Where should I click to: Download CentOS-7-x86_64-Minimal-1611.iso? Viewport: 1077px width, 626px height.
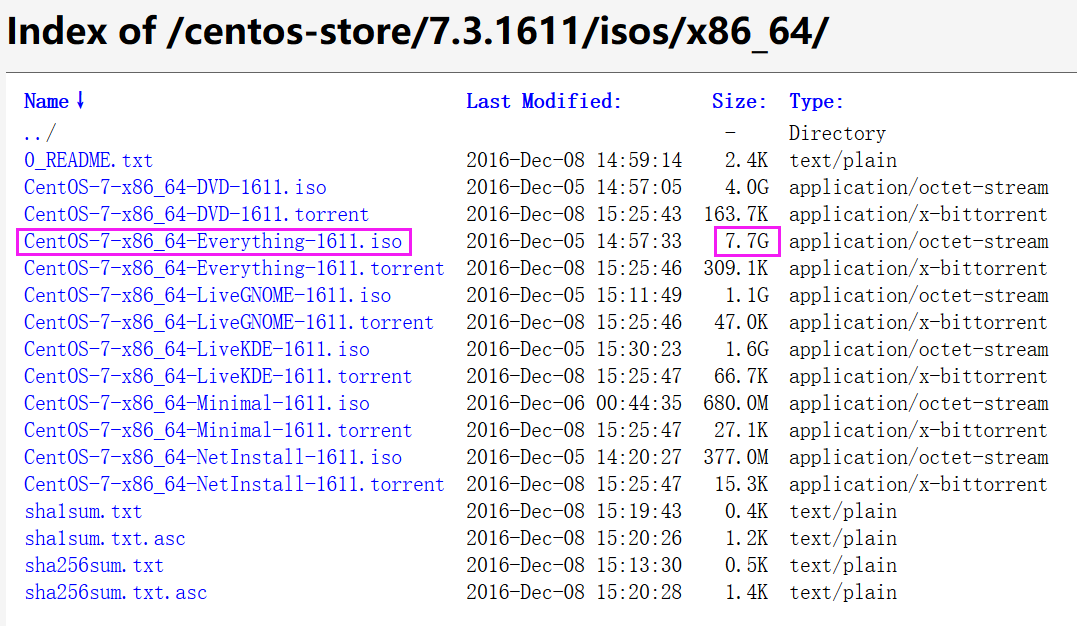pyautogui.click(x=196, y=403)
